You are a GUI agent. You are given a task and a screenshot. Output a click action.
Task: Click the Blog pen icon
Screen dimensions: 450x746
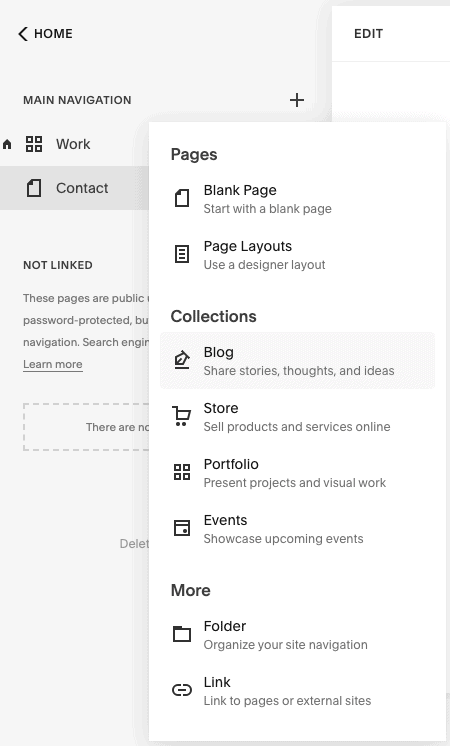(x=182, y=360)
